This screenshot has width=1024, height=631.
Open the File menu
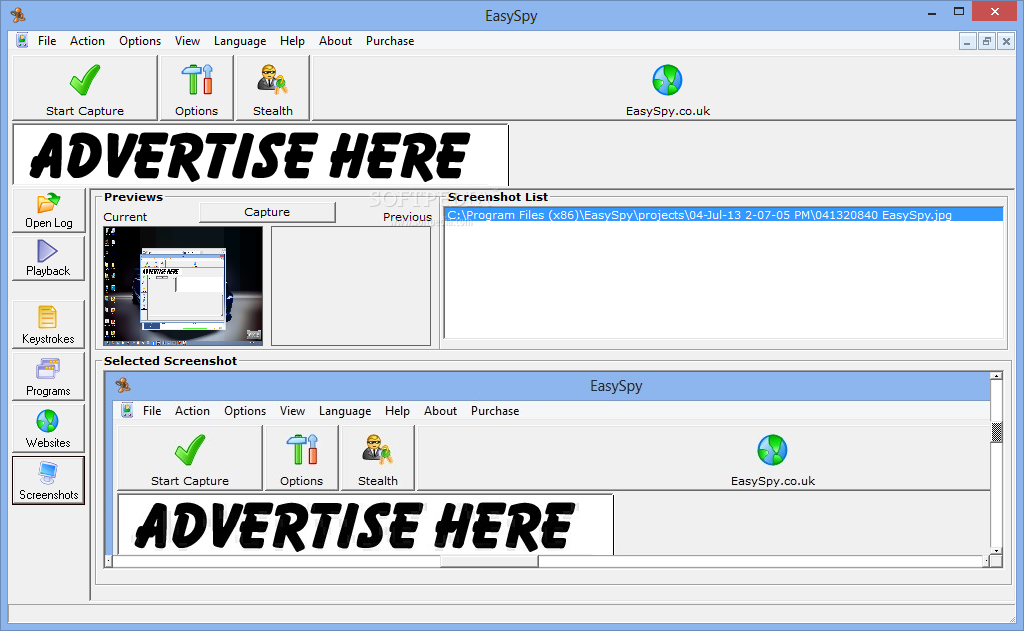click(47, 40)
